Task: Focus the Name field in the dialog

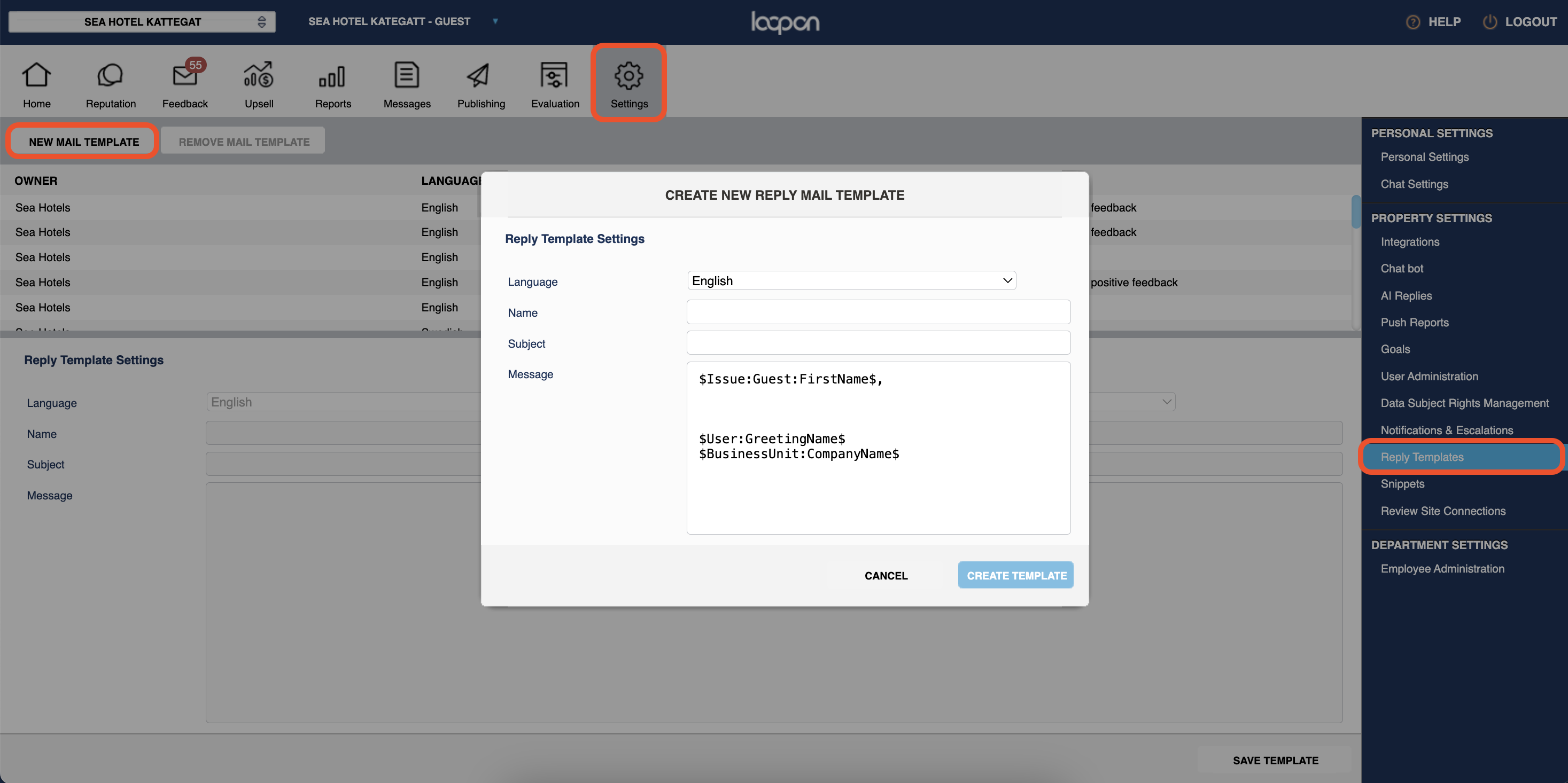Action: pos(879,312)
